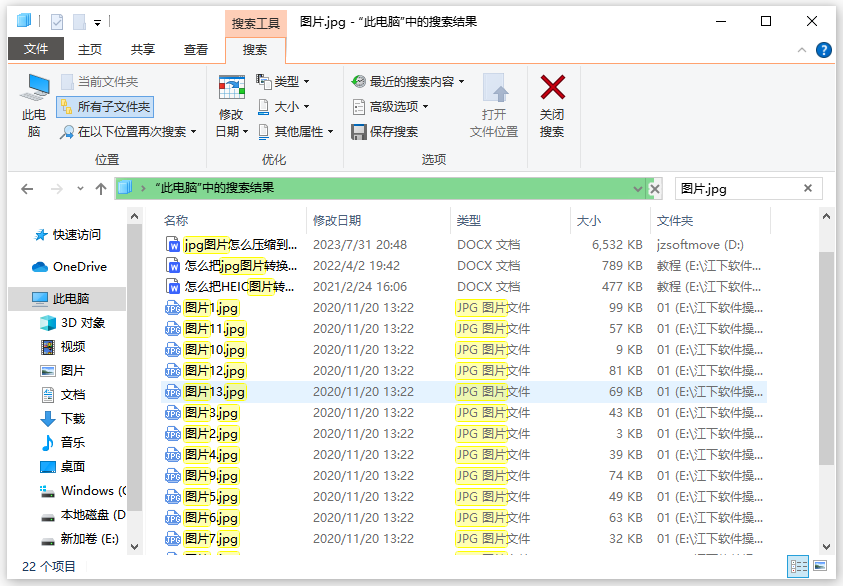The height and width of the screenshot is (586, 843).
Task: Toggle 所有子文件夹 search option
Action: pos(105,106)
